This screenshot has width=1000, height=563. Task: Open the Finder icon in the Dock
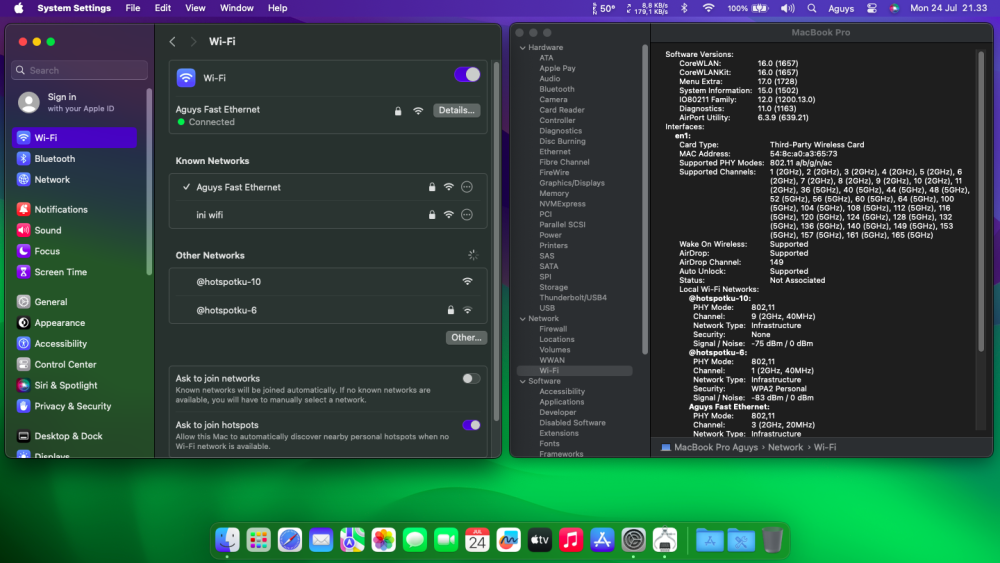227,540
